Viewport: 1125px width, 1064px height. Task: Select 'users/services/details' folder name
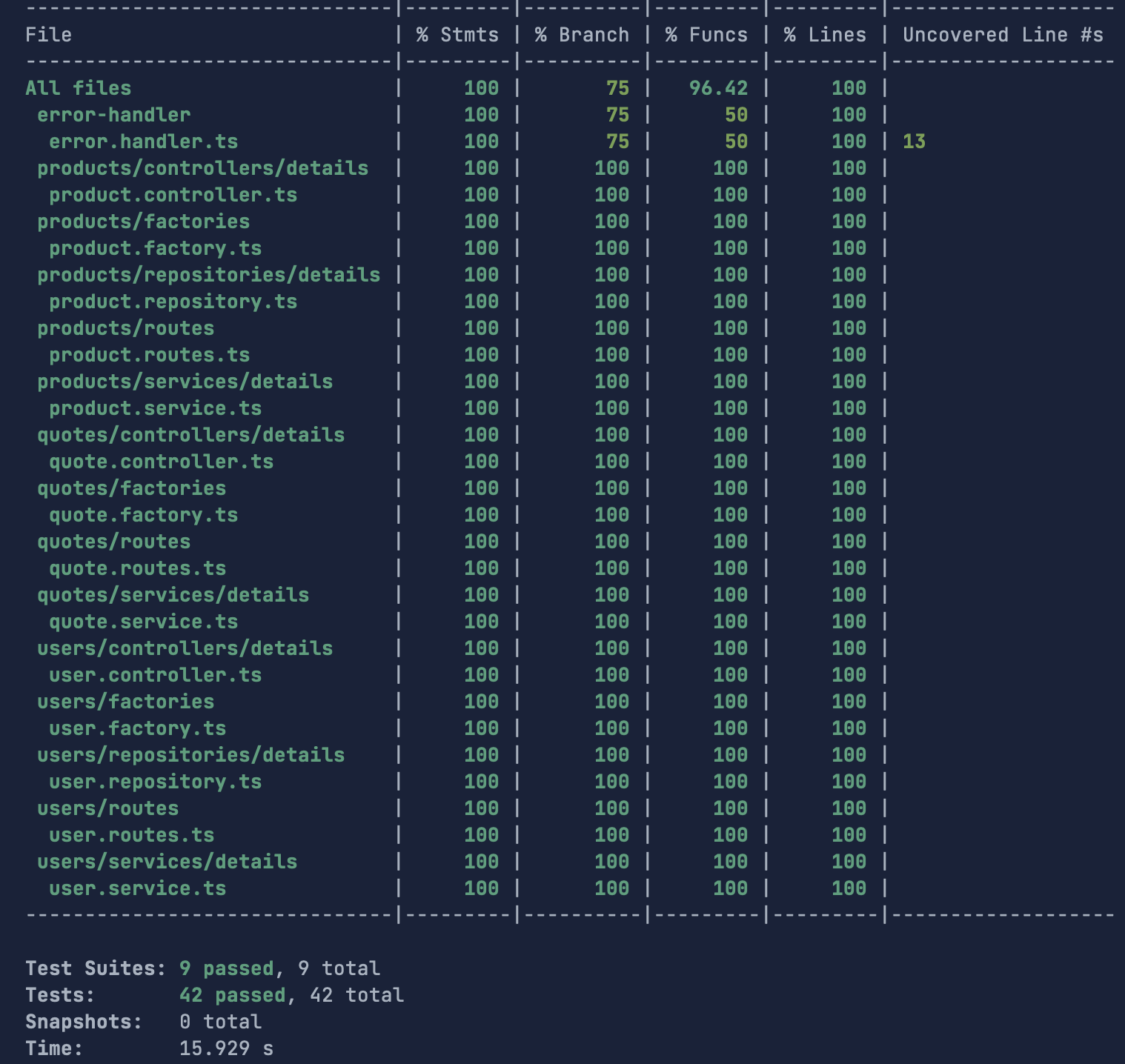point(167,862)
